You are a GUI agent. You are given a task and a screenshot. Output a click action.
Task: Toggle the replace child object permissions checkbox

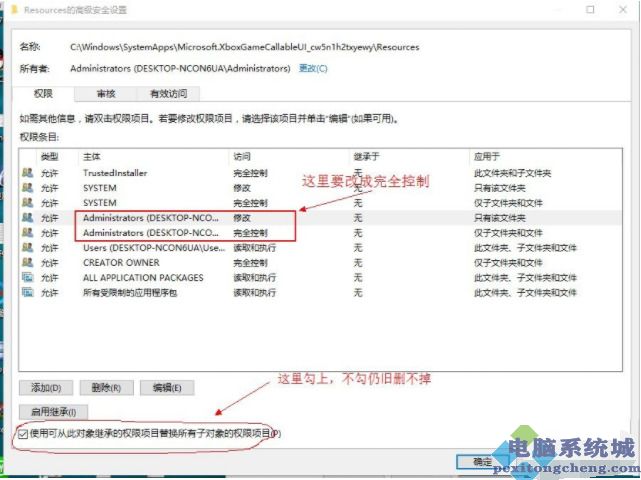tap(23, 434)
